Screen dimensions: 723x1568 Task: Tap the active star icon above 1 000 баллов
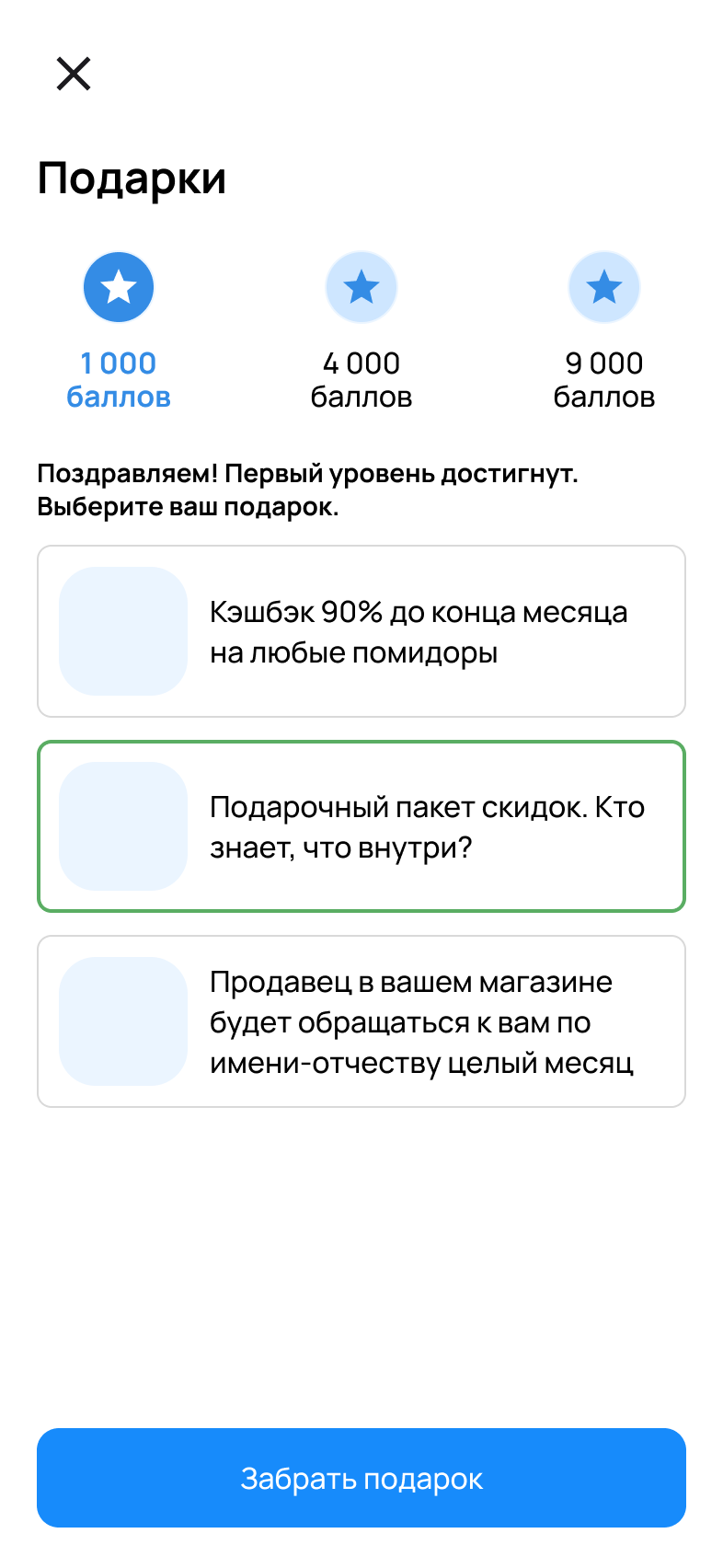[x=119, y=287]
